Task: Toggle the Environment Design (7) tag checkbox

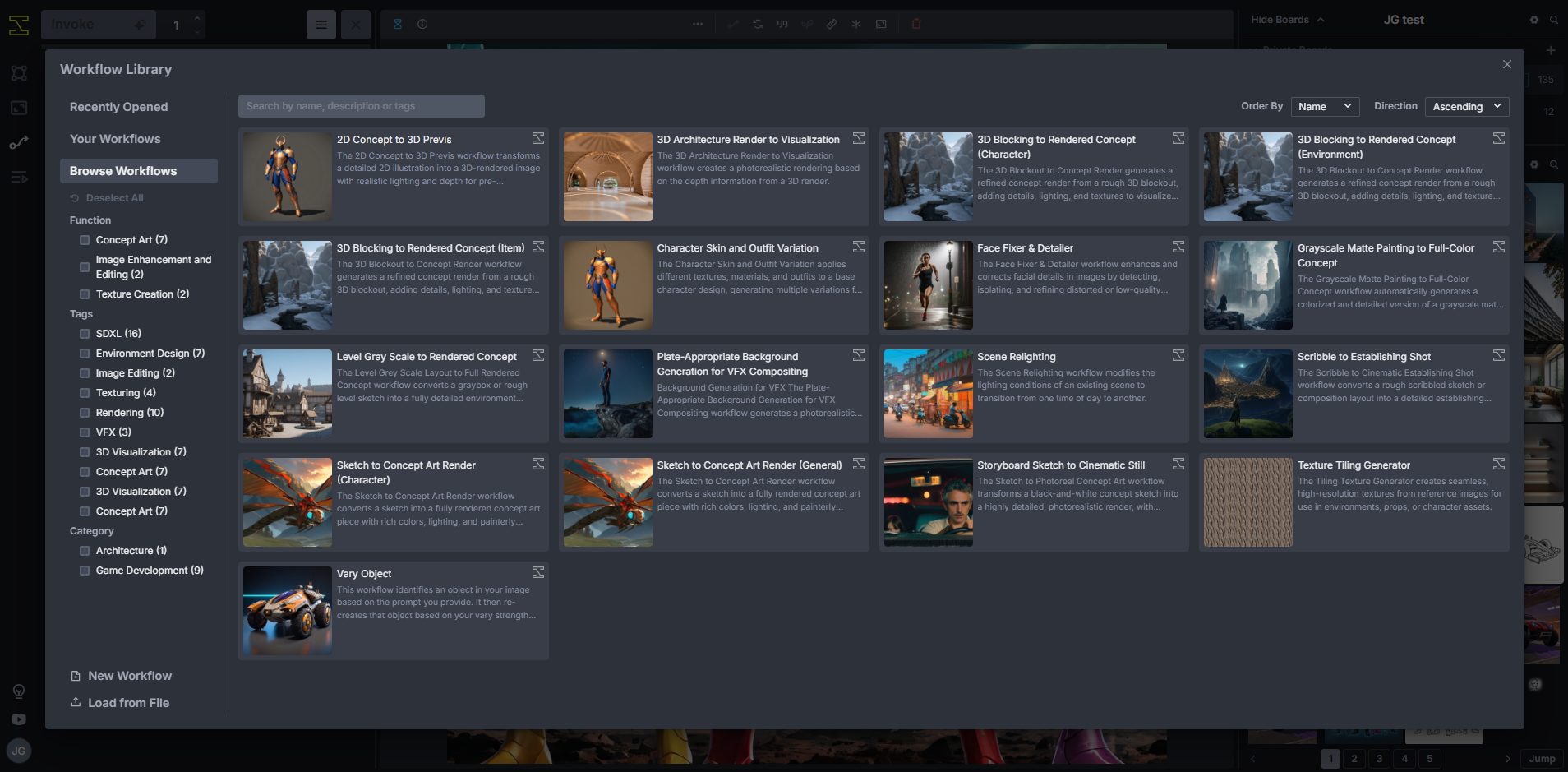Action: [x=85, y=354]
